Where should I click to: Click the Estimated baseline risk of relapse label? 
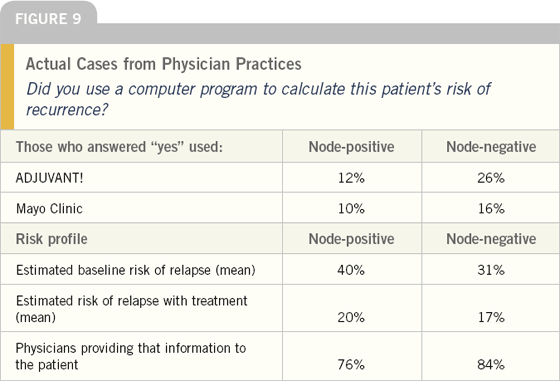pos(136,270)
